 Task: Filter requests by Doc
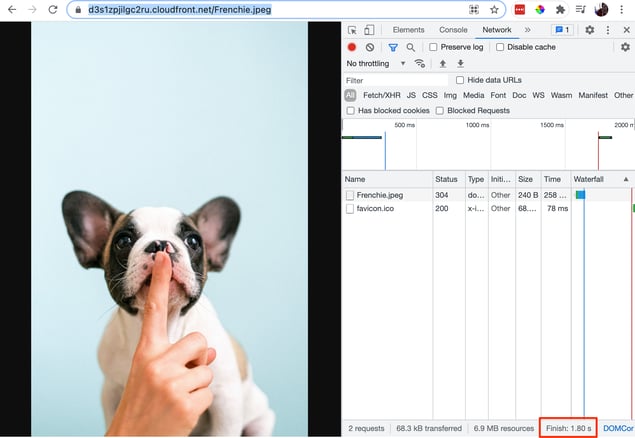pyautogui.click(x=519, y=96)
